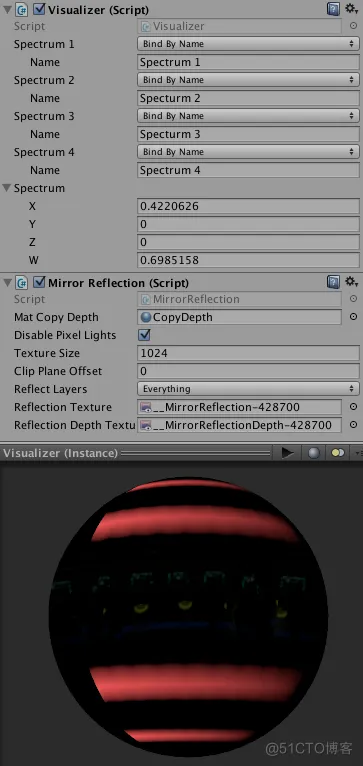This screenshot has height=766, width=363.
Task: Open object picker for Mat Copy Depth
Action: 353,317
